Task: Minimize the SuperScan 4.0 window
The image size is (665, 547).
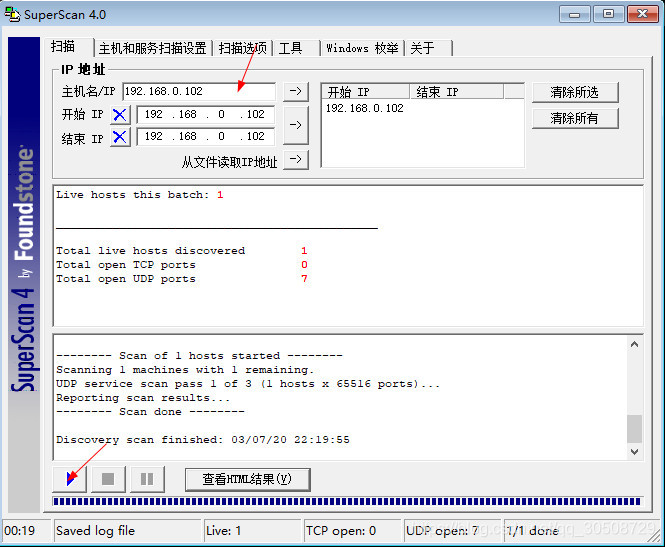Action: 574,14
